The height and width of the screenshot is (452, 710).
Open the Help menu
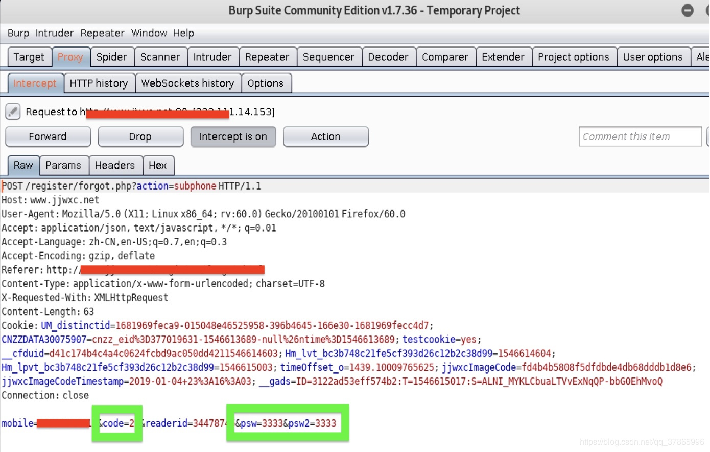tap(183, 33)
